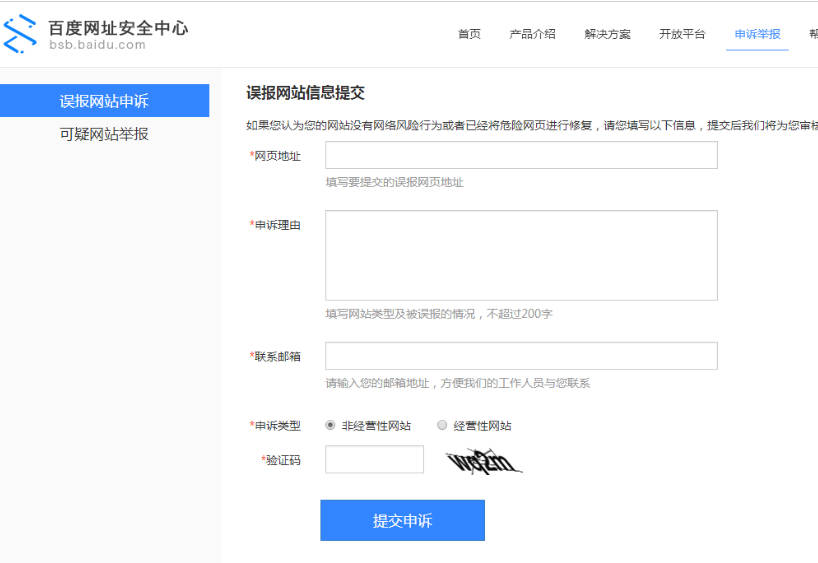The width and height of the screenshot is (818, 563).
Task: Click the 百度网址安全中心 site title
Action: tap(118, 27)
